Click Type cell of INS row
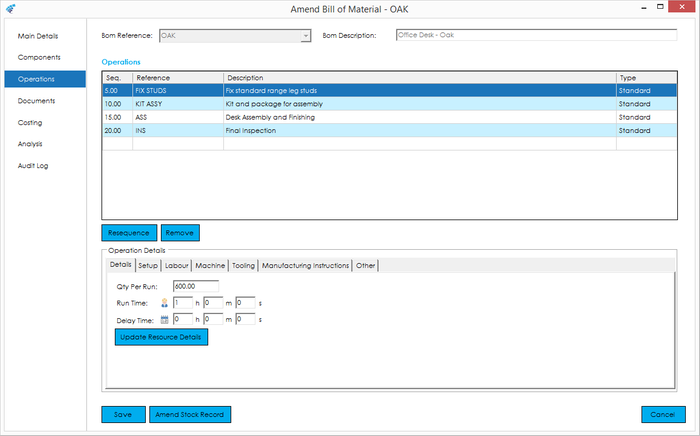The height and width of the screenshot is (436, 700). (x=646, y=131)
